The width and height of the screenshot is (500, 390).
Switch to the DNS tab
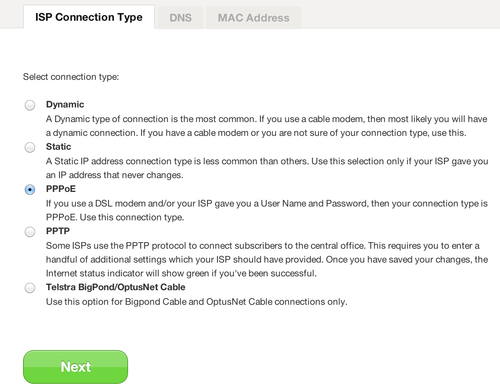click(x=180, y=18)
